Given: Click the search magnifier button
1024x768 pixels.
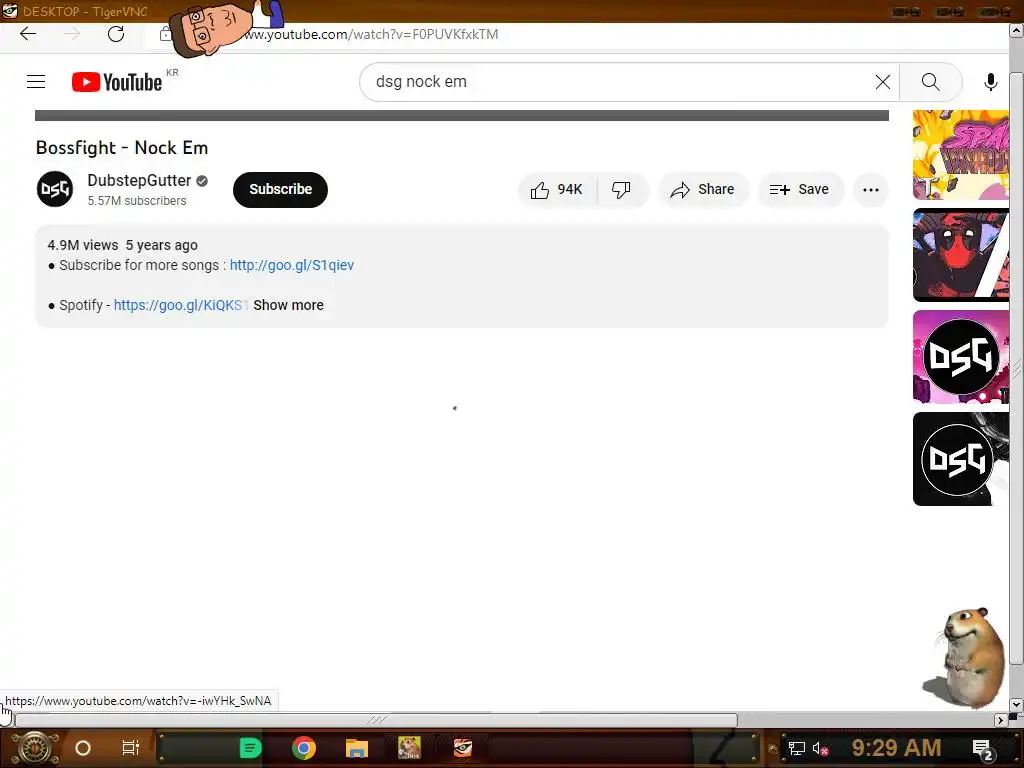Looking at the screenshot, I should tap(931, 82).
